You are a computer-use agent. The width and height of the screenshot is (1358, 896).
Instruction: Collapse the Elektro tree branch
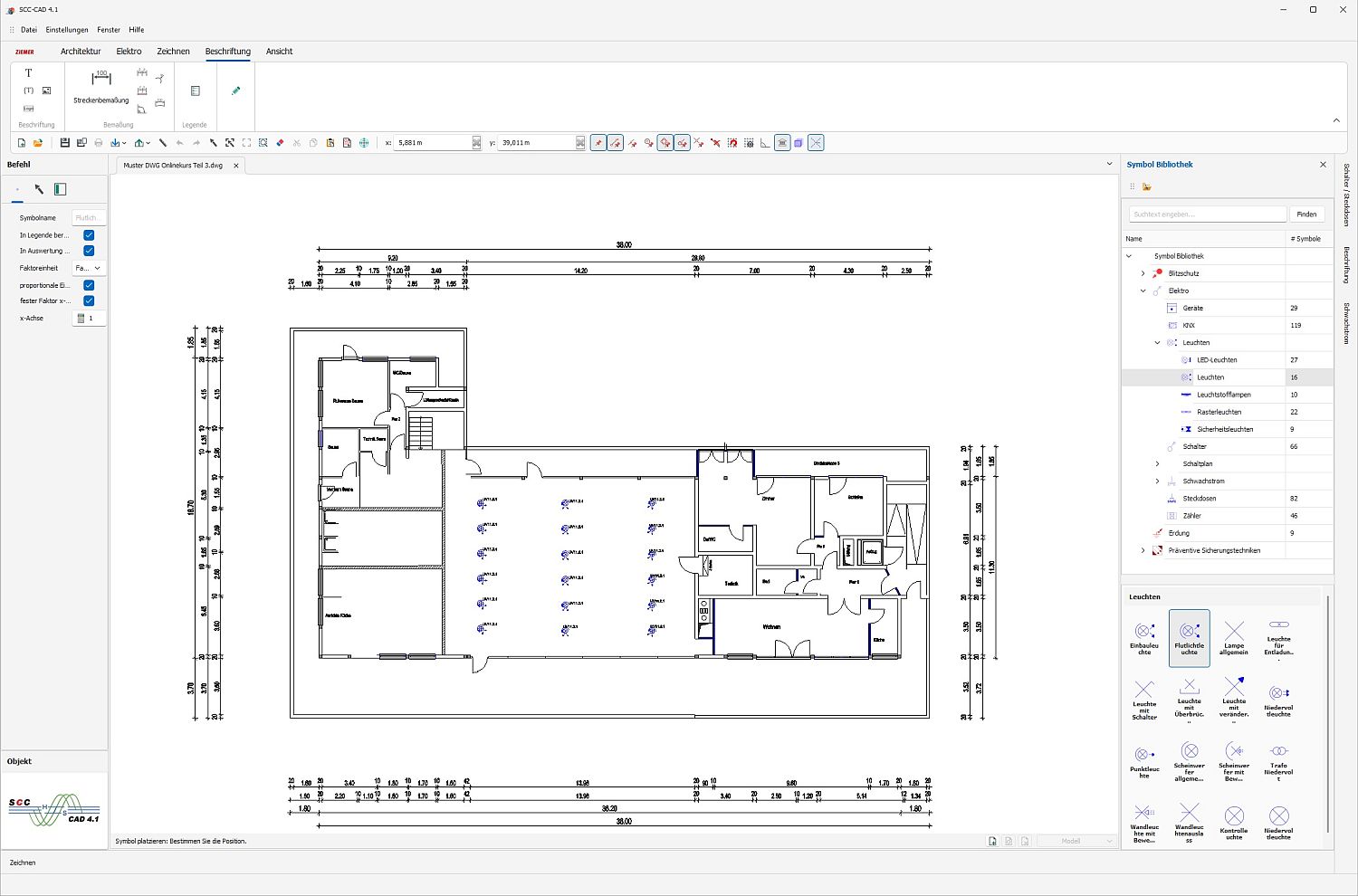click(1143, 291)
